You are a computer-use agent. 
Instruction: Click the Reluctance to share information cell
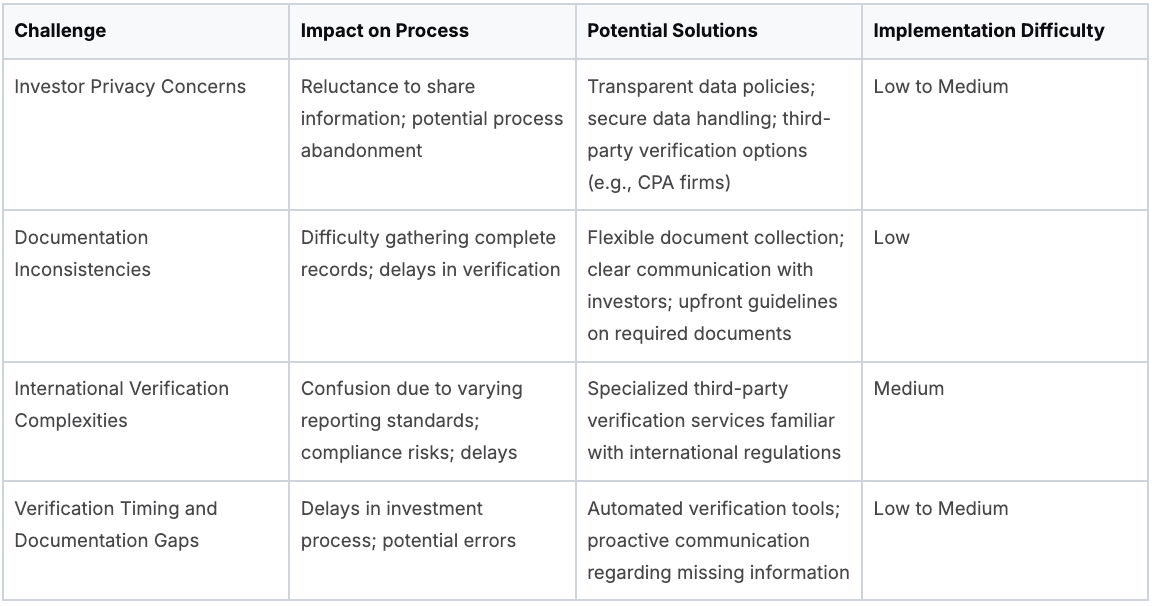pyautogui.click(x=432, y=135)
